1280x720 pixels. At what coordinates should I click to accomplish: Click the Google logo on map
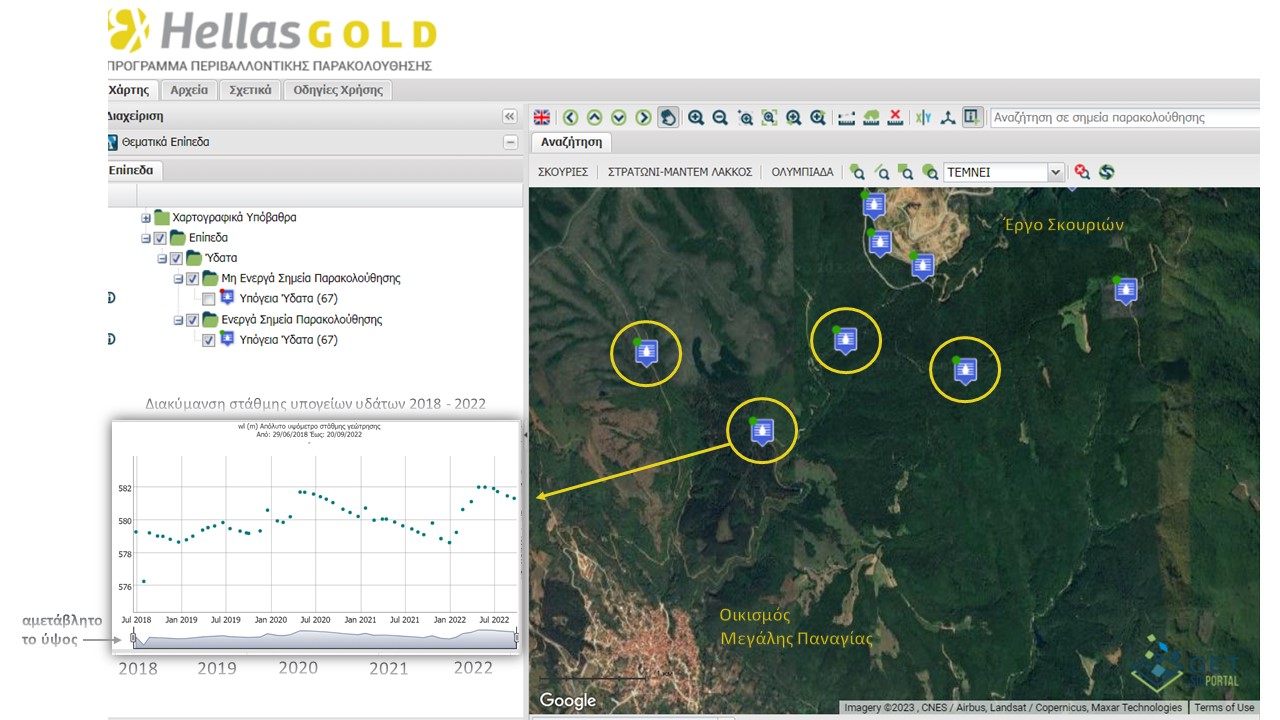(x=568, y=701)
